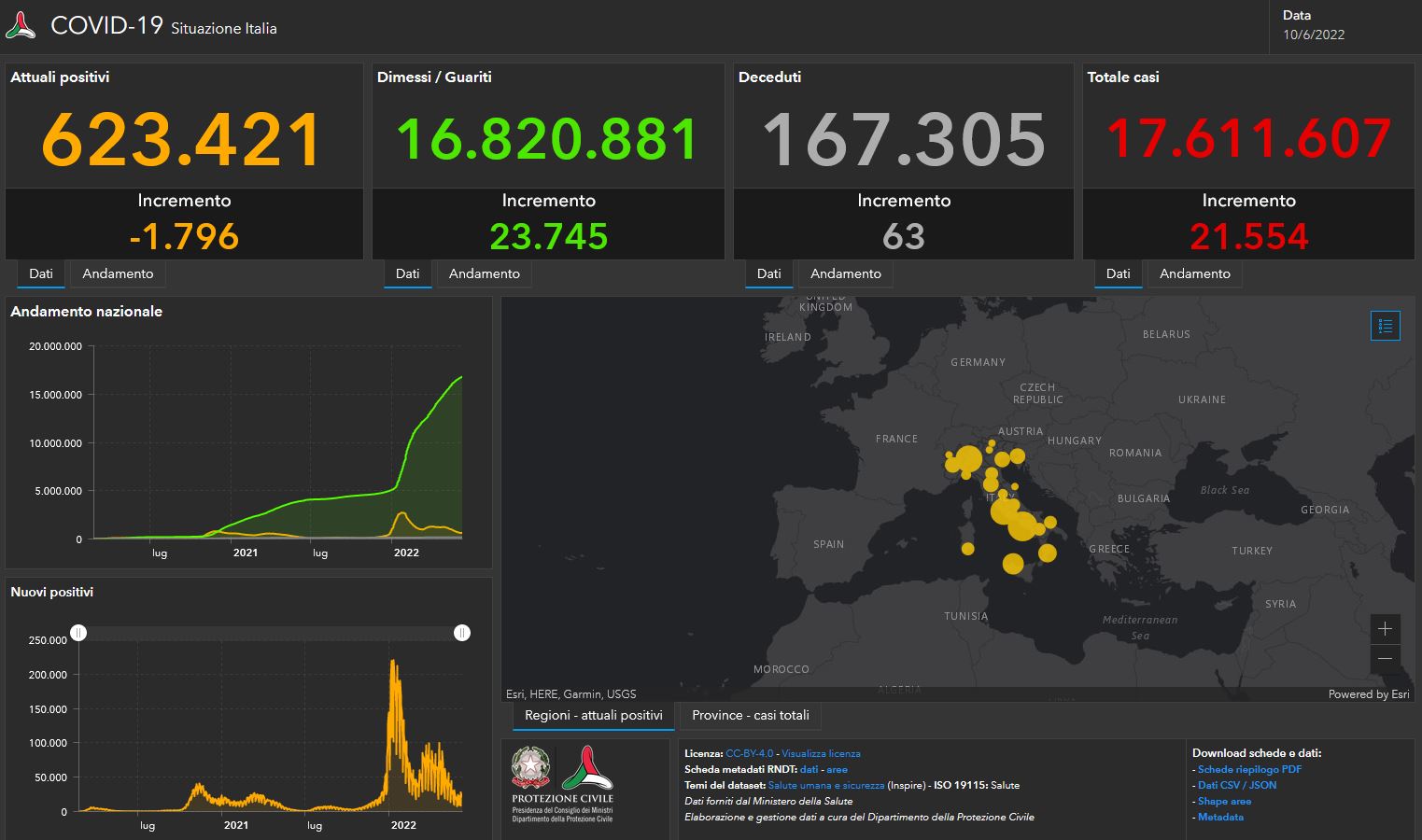Zoom out on the map
1422x840 pixels.
(1386, 659)
